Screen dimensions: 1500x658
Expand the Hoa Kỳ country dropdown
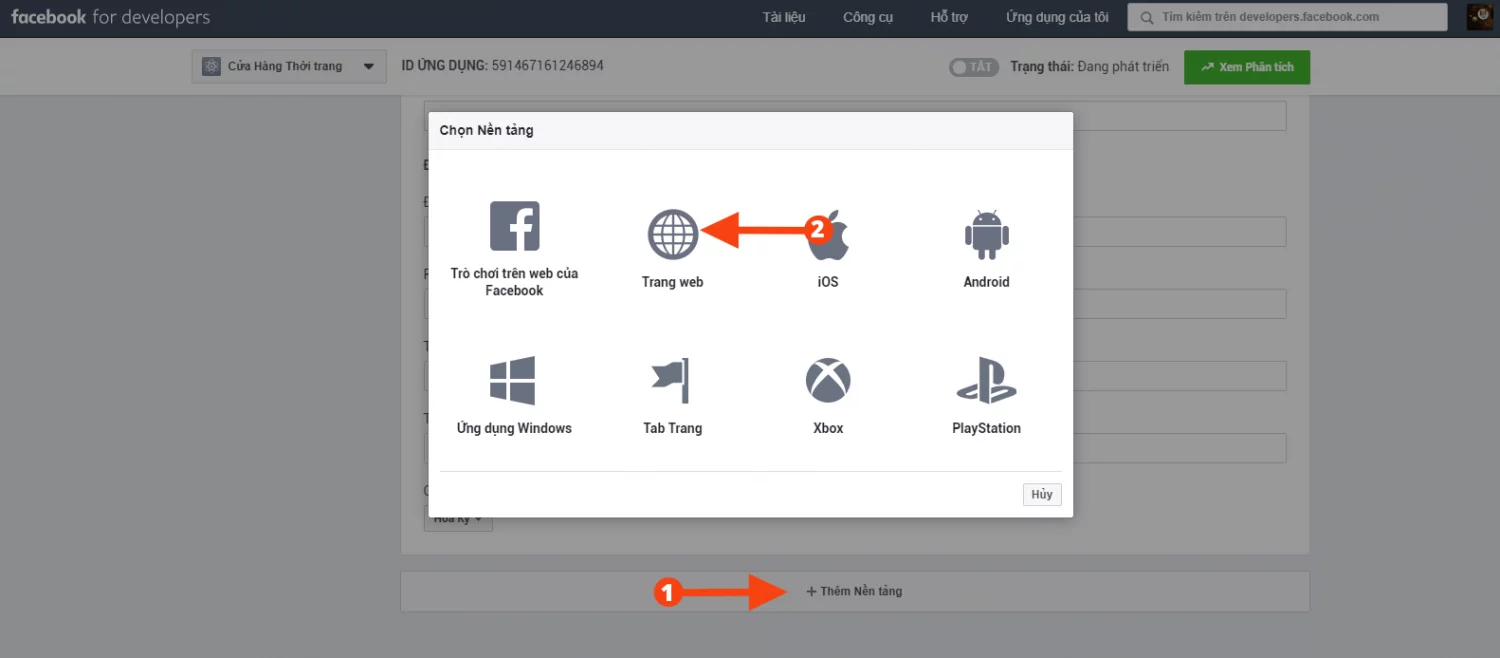click(458, 520)
